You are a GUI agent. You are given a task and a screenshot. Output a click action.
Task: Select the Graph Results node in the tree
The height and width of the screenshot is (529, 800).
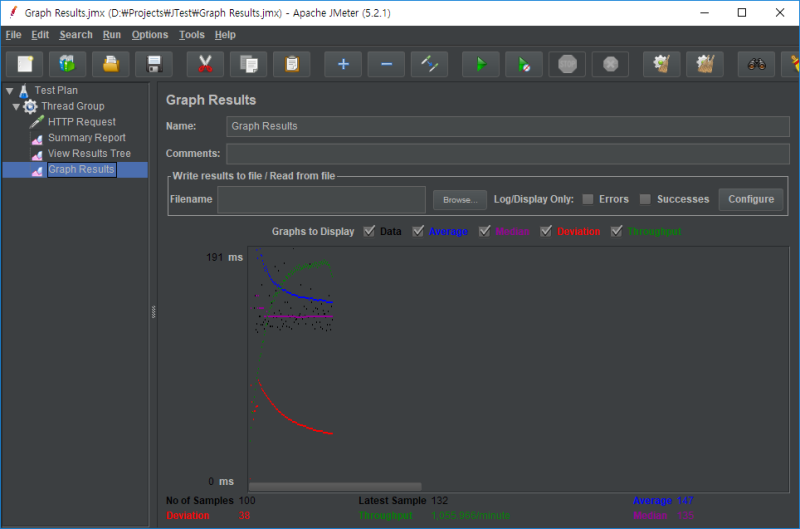click(81, 169)
